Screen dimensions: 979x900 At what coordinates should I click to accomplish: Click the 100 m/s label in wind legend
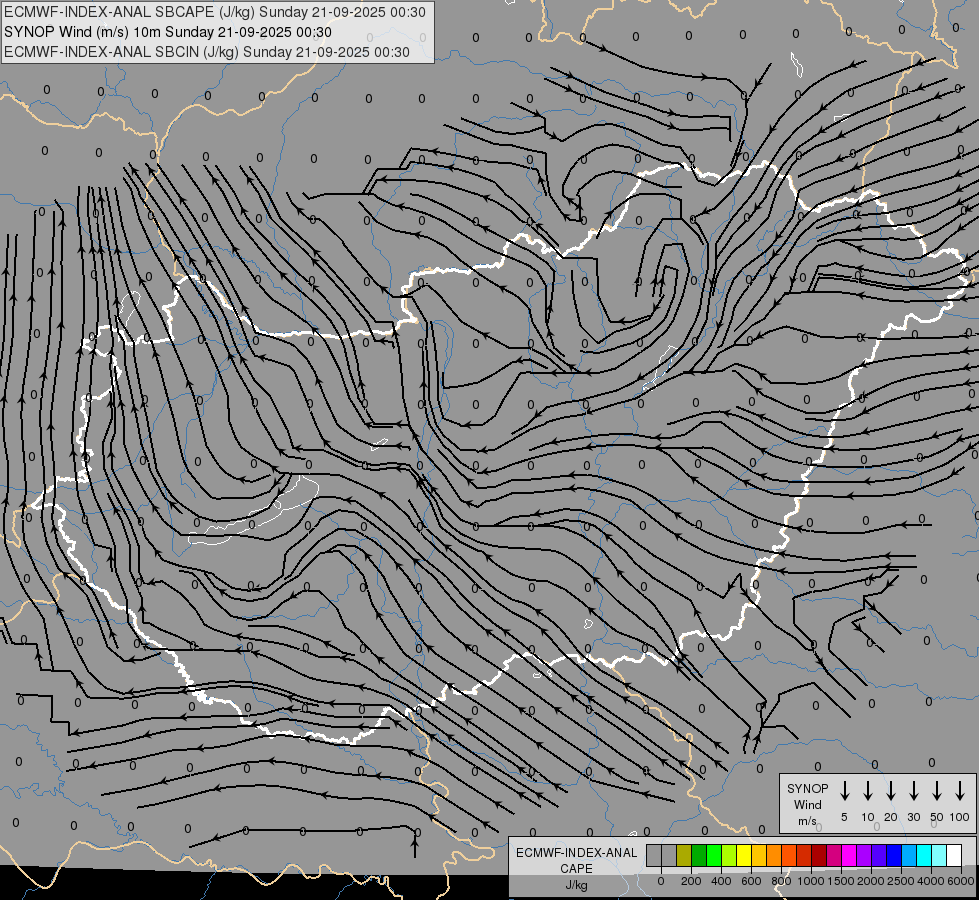pyautogui.click(x=960, y=817)
